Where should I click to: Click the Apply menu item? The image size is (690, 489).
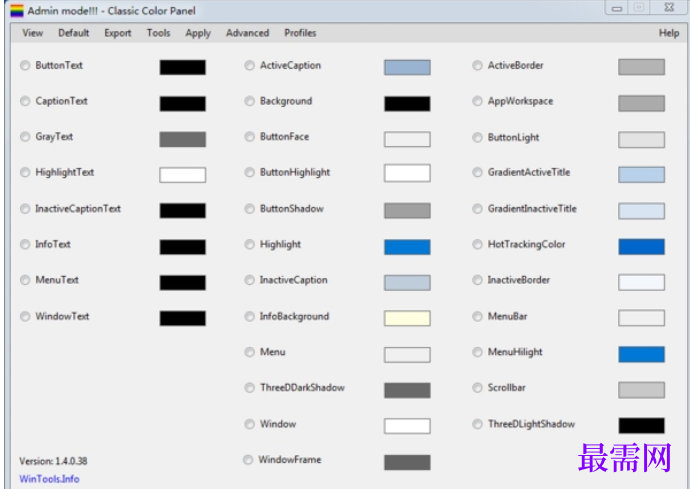pyautogui.click(x=198, y=33)
